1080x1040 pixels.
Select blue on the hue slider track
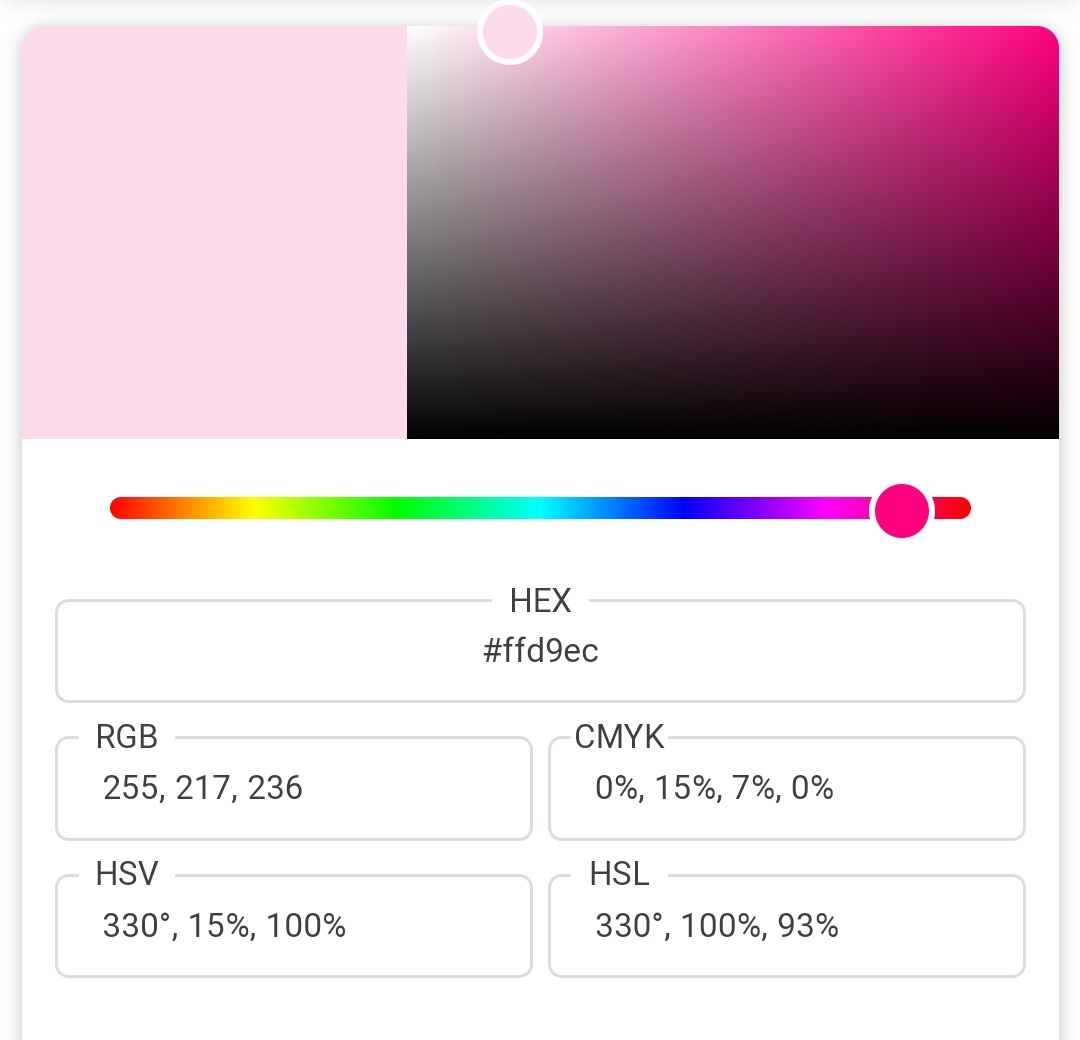(683, 509)
